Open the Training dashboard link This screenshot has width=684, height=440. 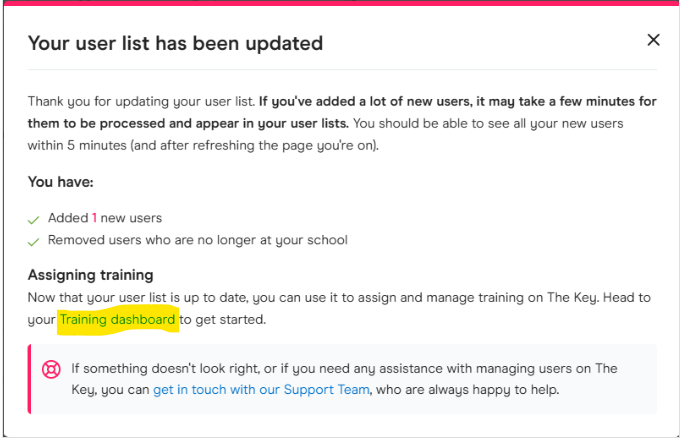117,320
